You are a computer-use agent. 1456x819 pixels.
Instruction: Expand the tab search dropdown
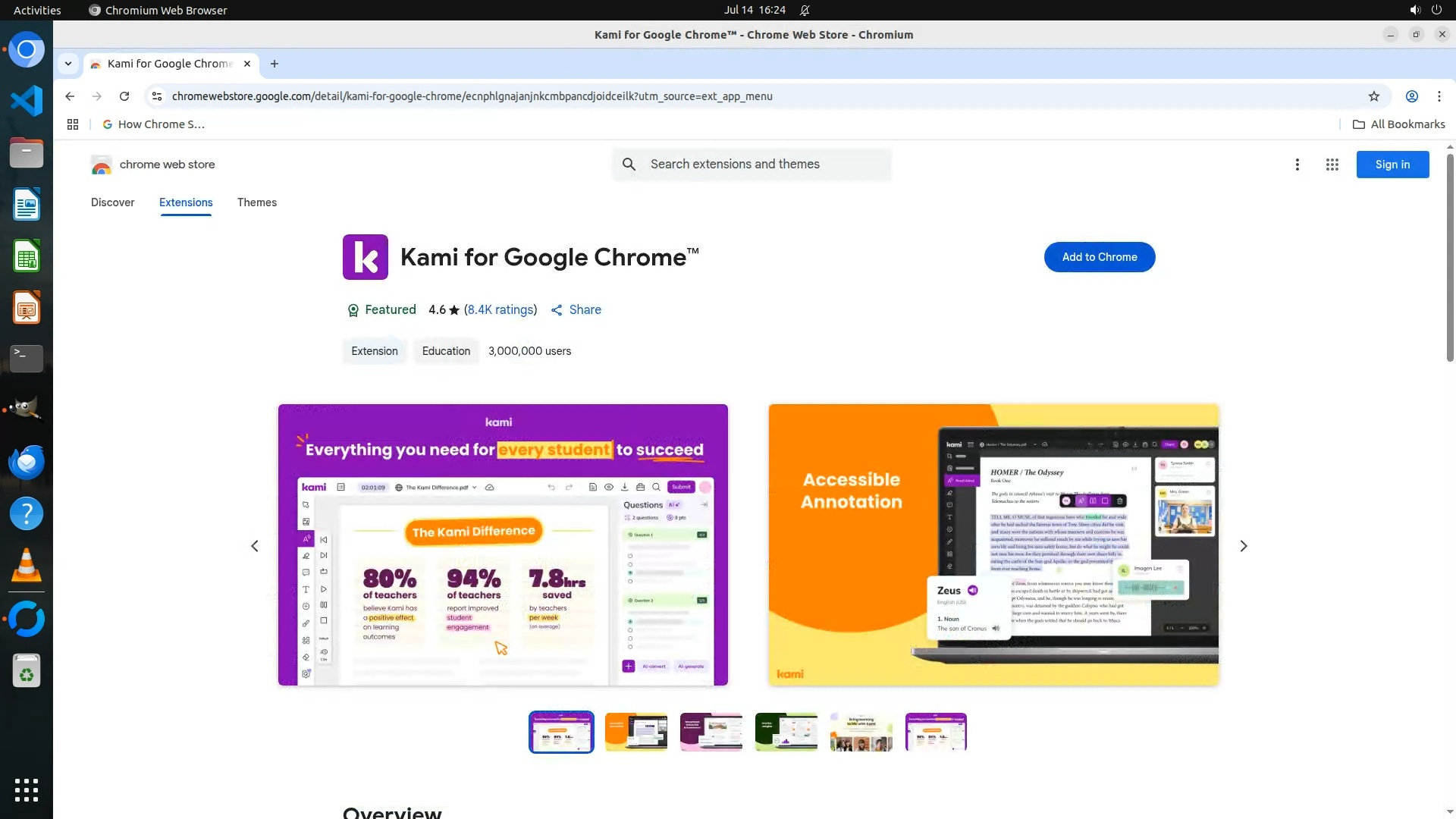pyautogui.click(x=68, y=64)
